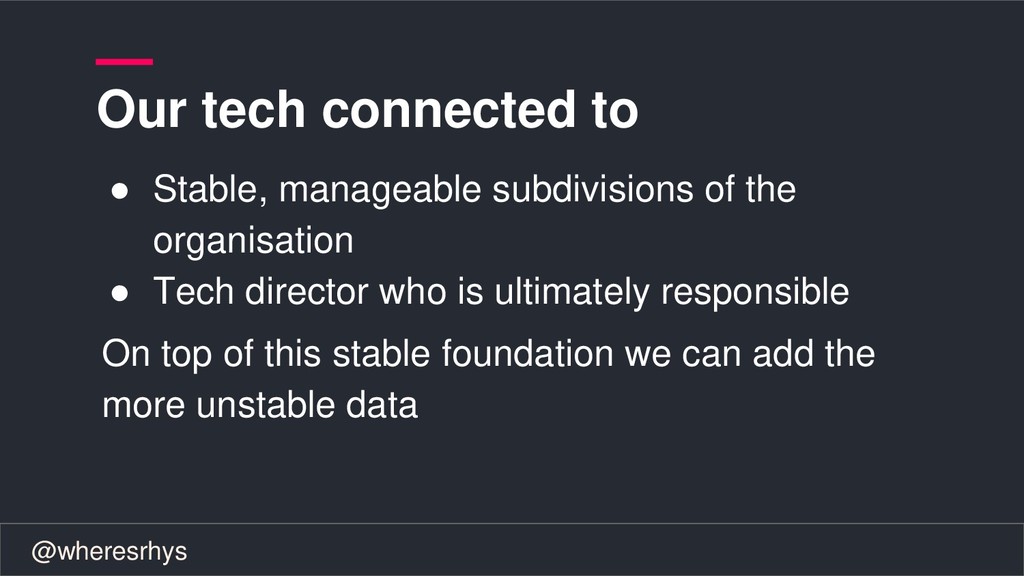Click the word 'data' ending the paragraph
The height and width of the screenshot is (576, 1024).
tap(382, 405)
